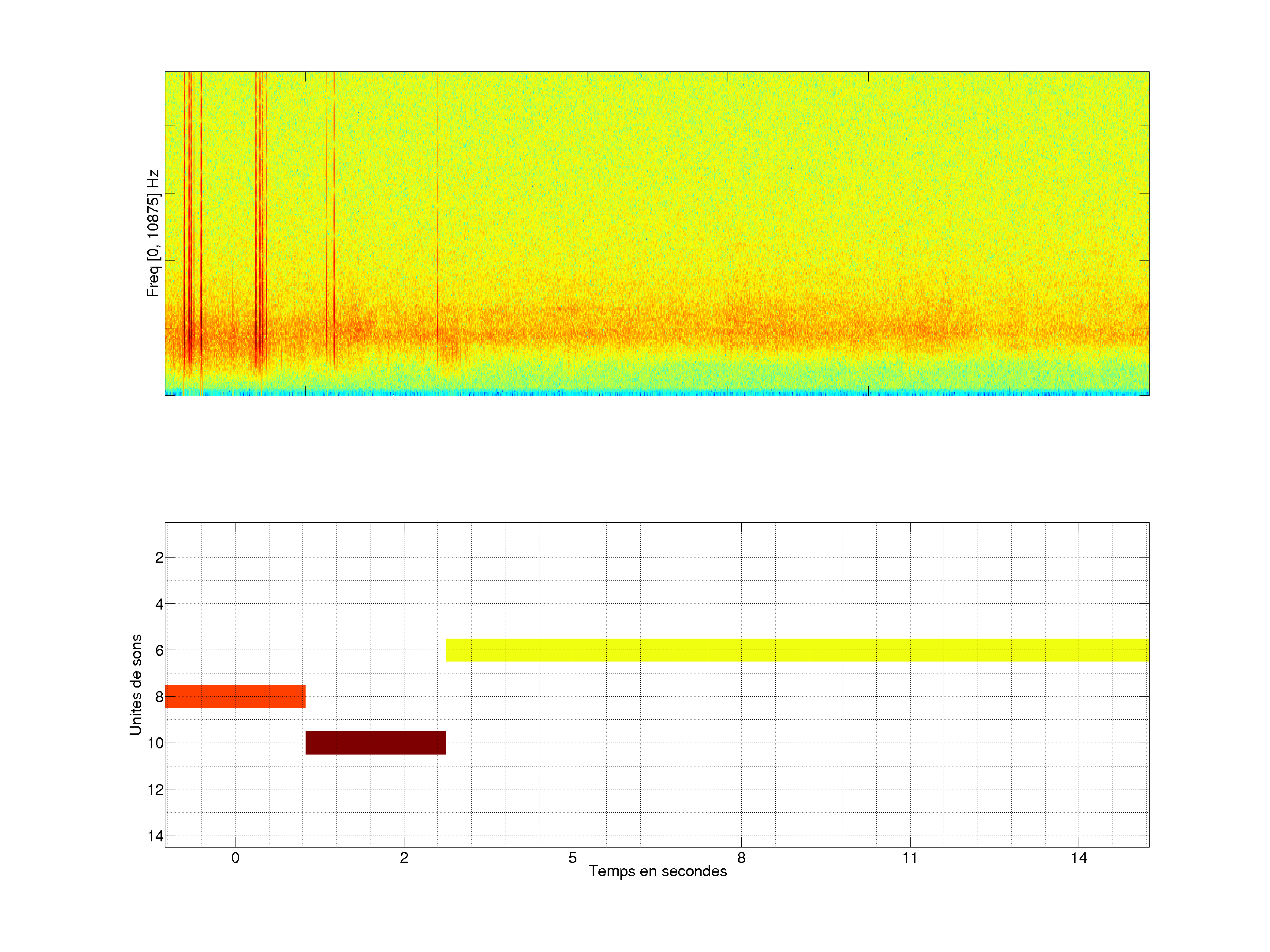Click y-axis tick label 2

click(x=159, y=558)
